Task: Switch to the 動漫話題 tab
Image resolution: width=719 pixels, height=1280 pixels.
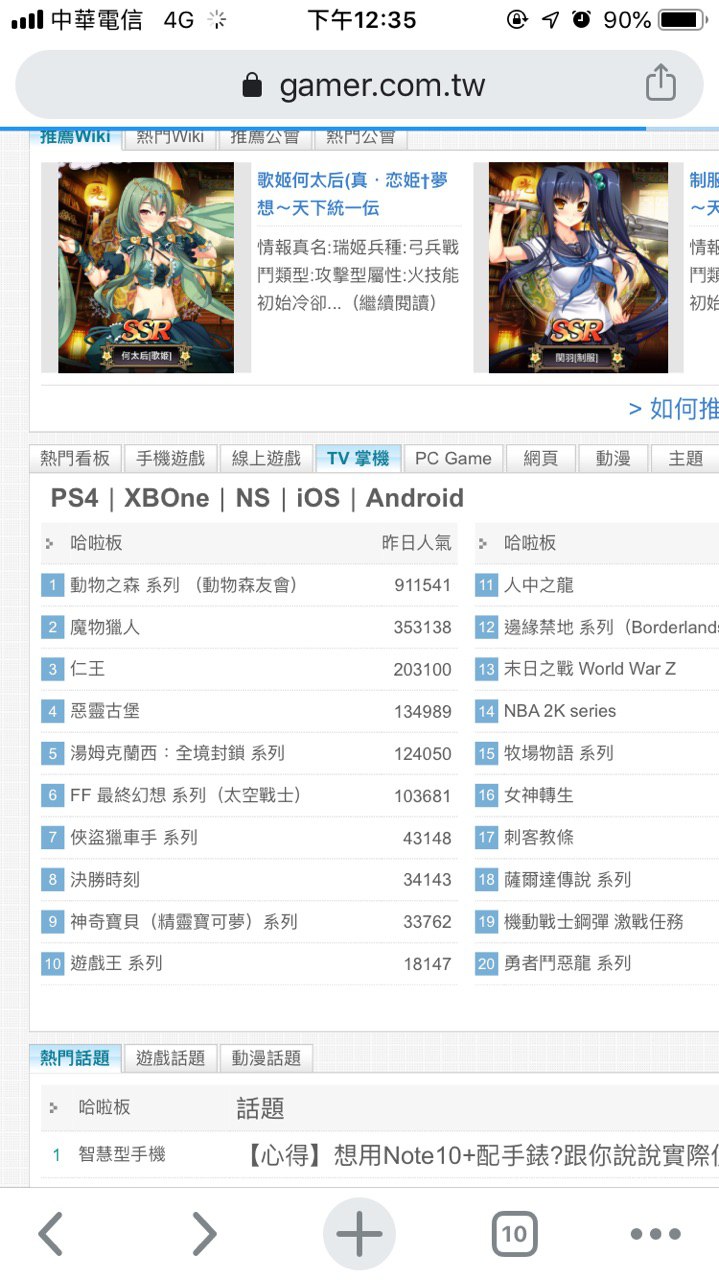Action: click(x=267, y=1057)
